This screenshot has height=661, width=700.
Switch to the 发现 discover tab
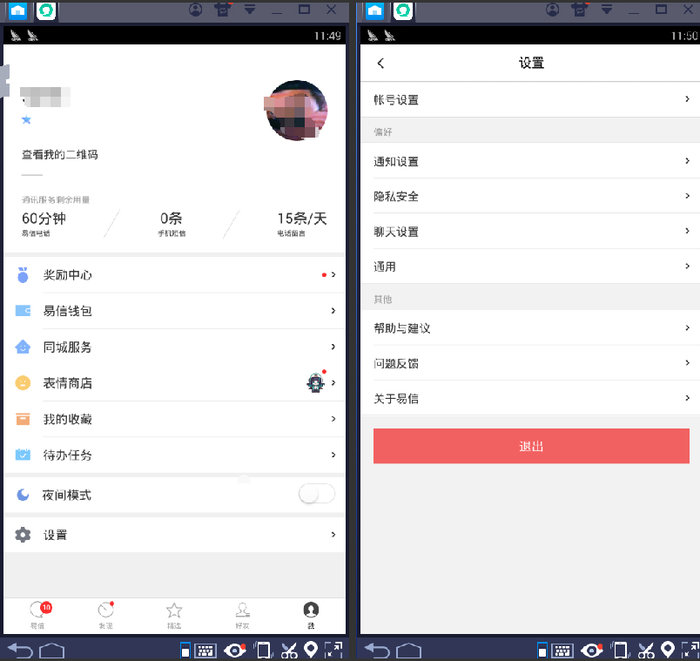(x=106, y=615)
